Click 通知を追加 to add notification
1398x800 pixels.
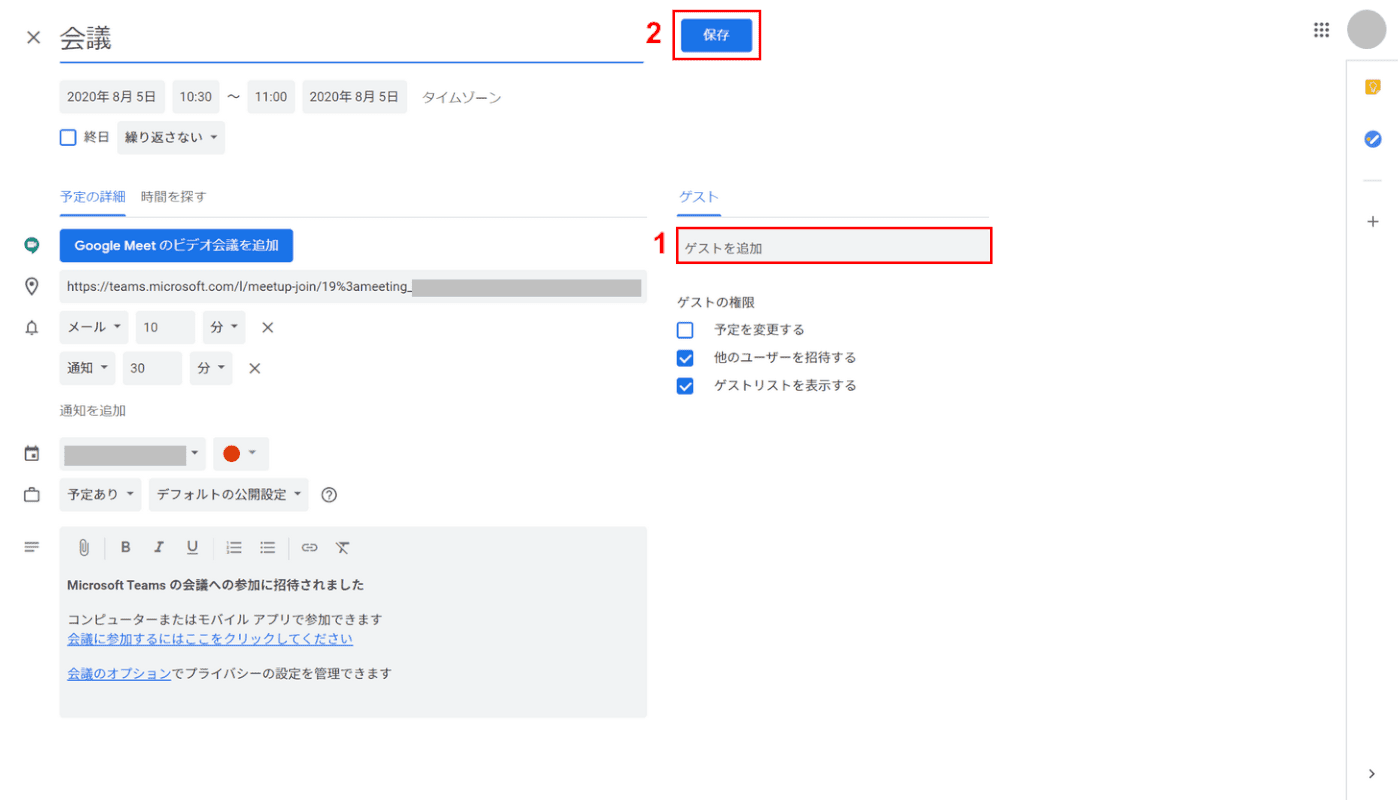[x=93, y=410]
